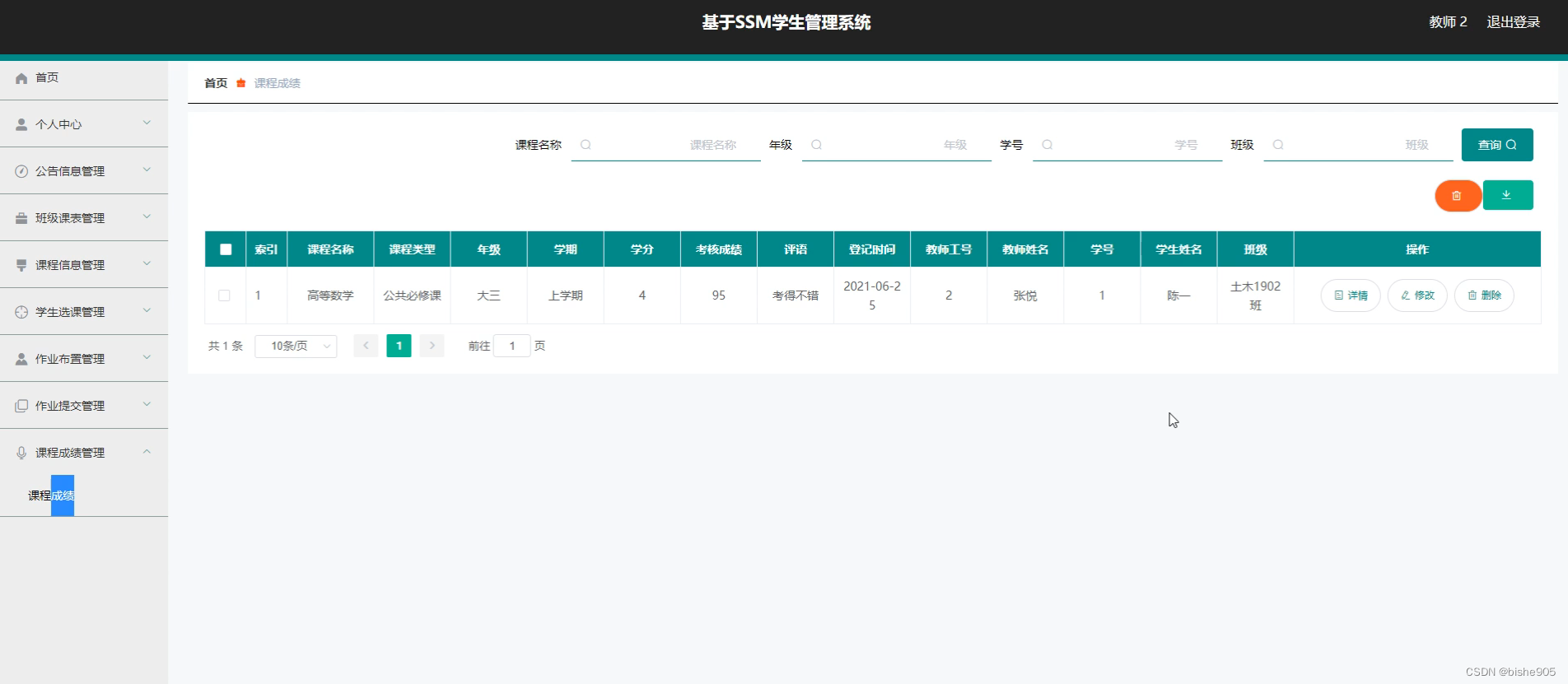Click 教师 2 user label in header

pyautogui.click(x=1448, y=22)
